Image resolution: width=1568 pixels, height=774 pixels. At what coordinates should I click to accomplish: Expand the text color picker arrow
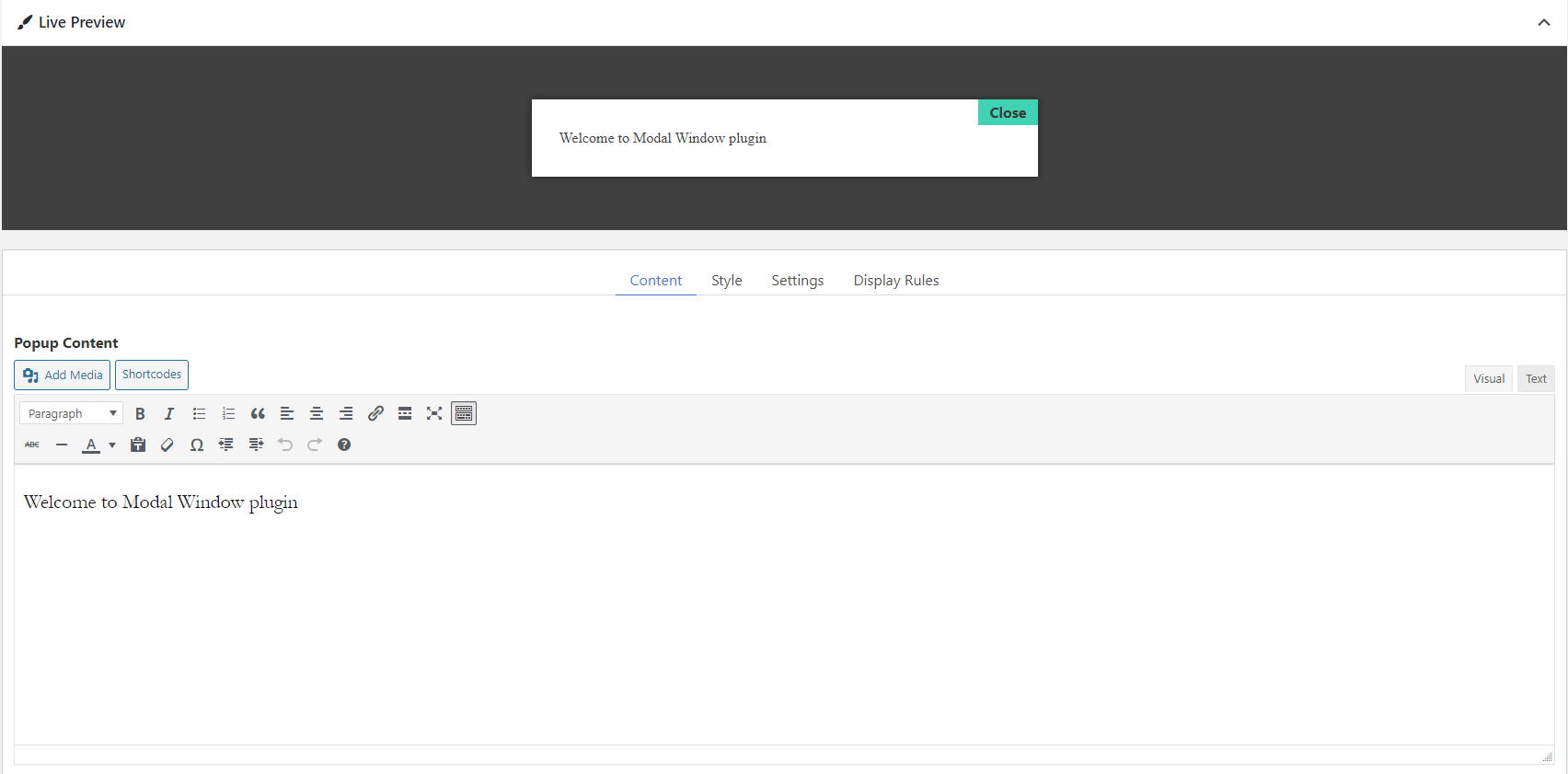point(112,445)
